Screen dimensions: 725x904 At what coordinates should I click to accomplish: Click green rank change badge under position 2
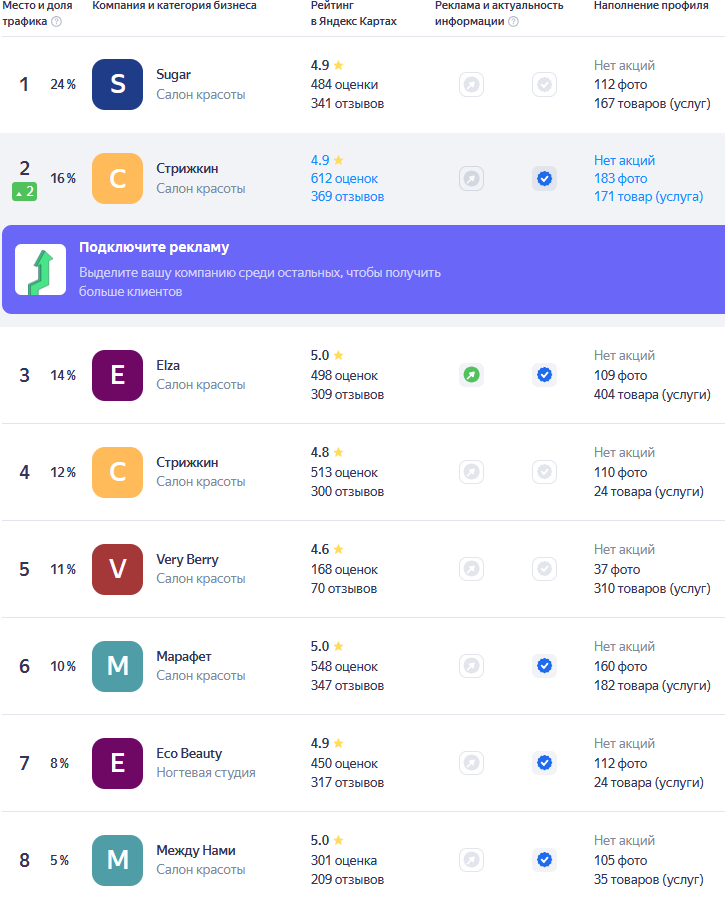coord(25,192)
